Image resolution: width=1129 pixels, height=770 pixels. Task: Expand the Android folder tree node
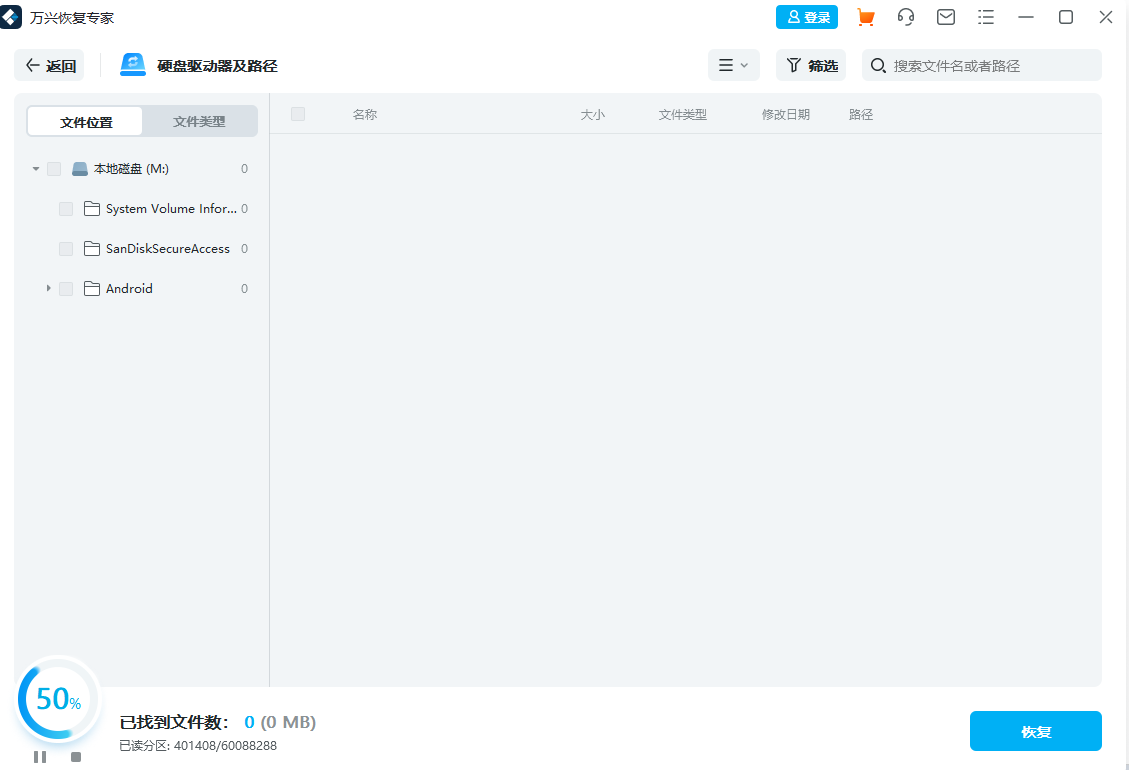pyautogui.click(x=48, y=288)
